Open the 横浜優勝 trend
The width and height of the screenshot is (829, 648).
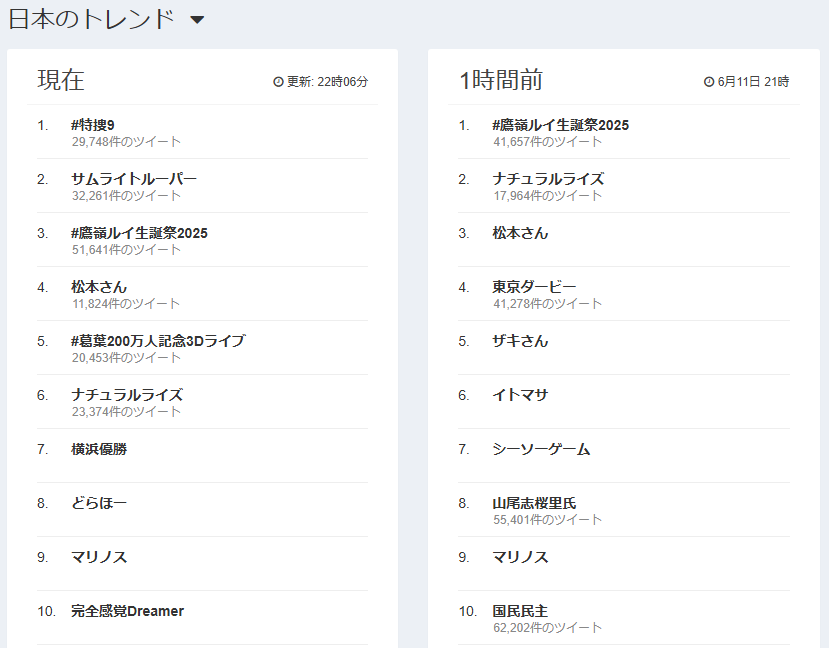click(99, 449)
